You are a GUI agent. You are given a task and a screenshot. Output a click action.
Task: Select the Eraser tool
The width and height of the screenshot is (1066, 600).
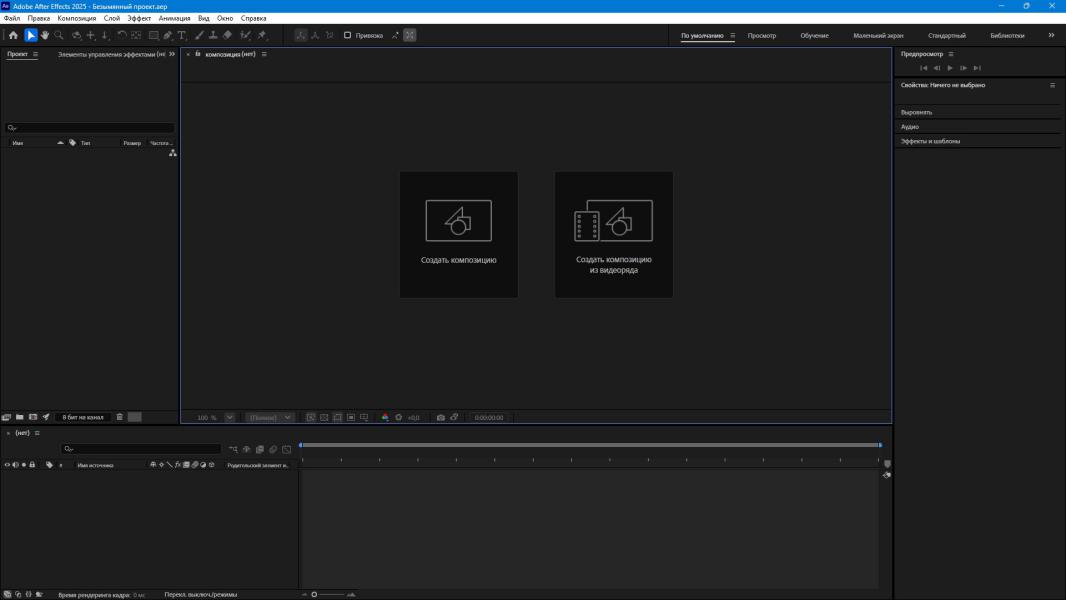point(228,35)
